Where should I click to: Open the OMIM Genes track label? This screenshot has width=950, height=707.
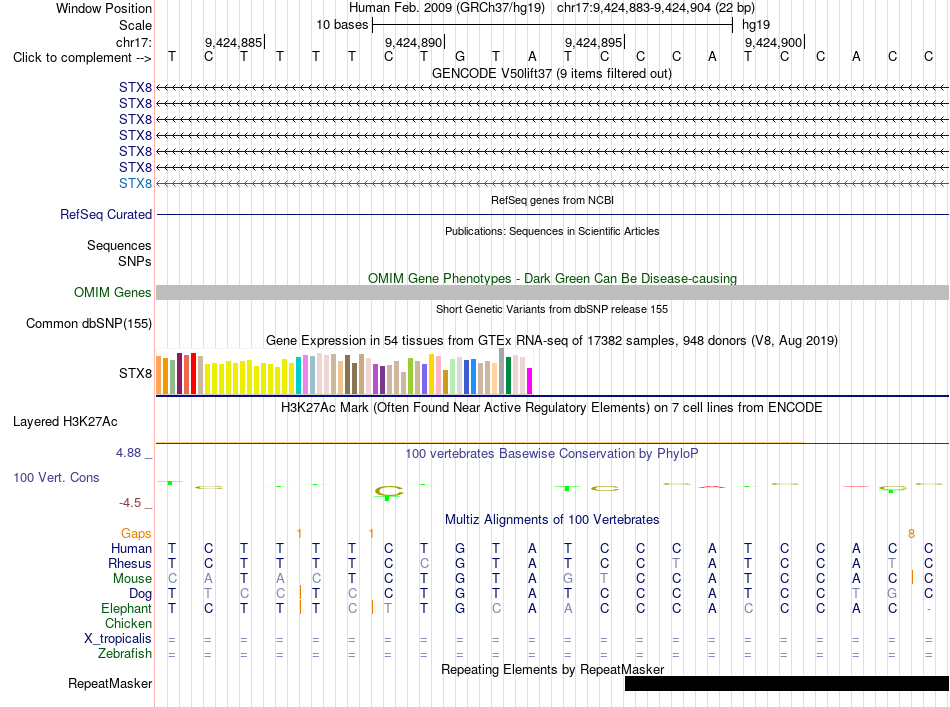point(113,293)
